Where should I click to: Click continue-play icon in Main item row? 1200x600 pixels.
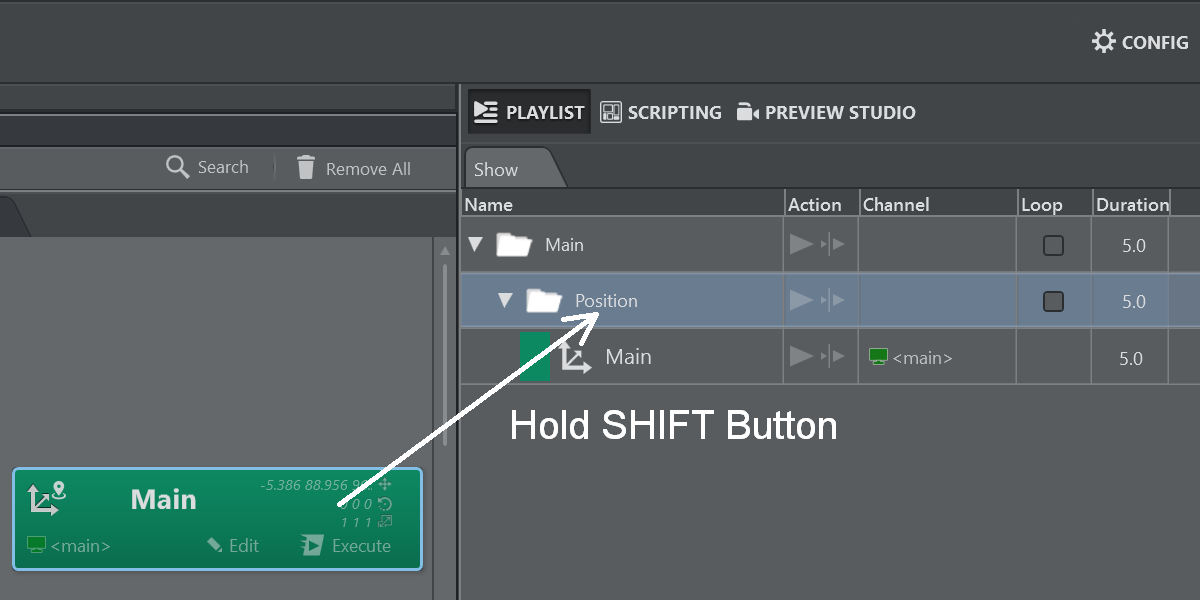[x=833, y=357]
